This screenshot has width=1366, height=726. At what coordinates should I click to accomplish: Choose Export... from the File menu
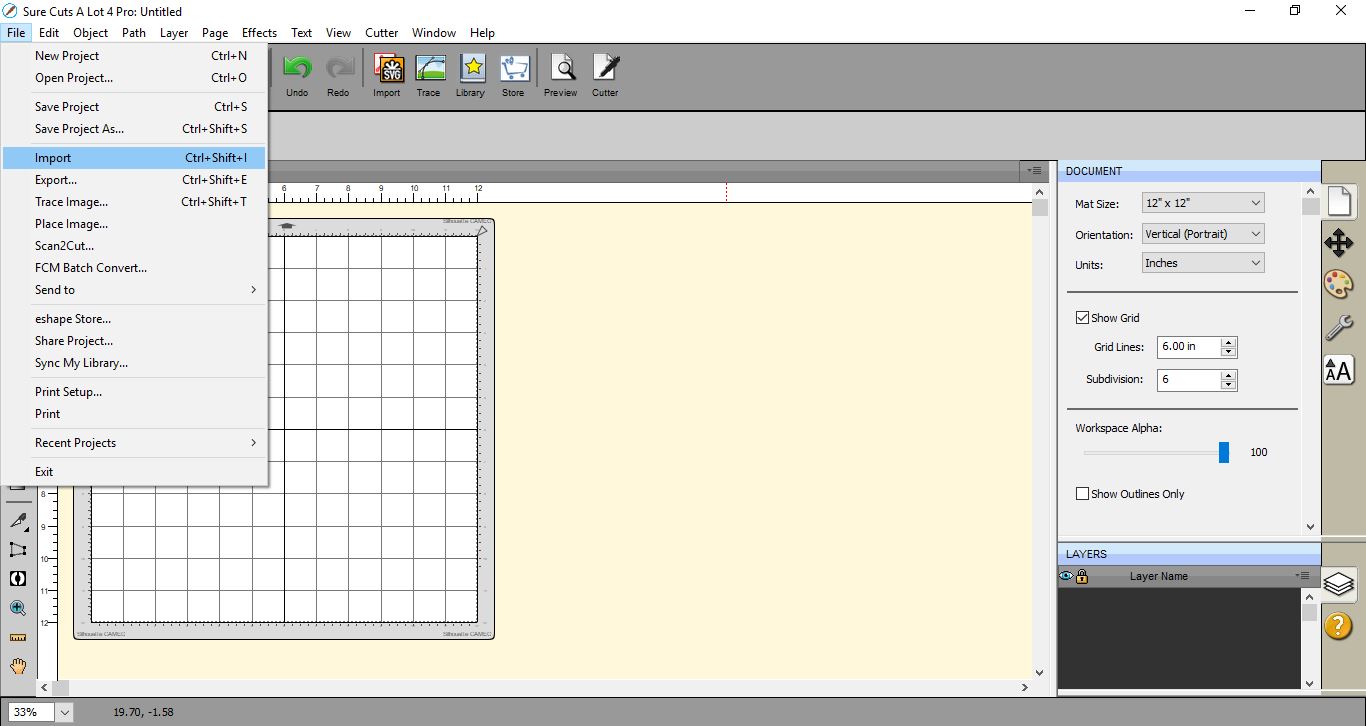134,180
